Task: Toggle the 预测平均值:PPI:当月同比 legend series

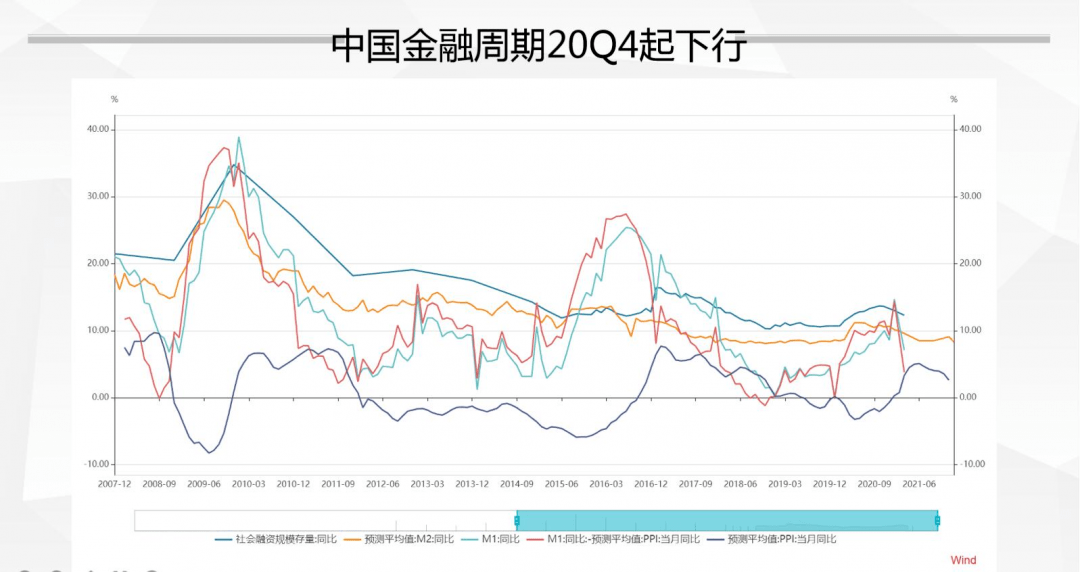Action: click(771, 539)
